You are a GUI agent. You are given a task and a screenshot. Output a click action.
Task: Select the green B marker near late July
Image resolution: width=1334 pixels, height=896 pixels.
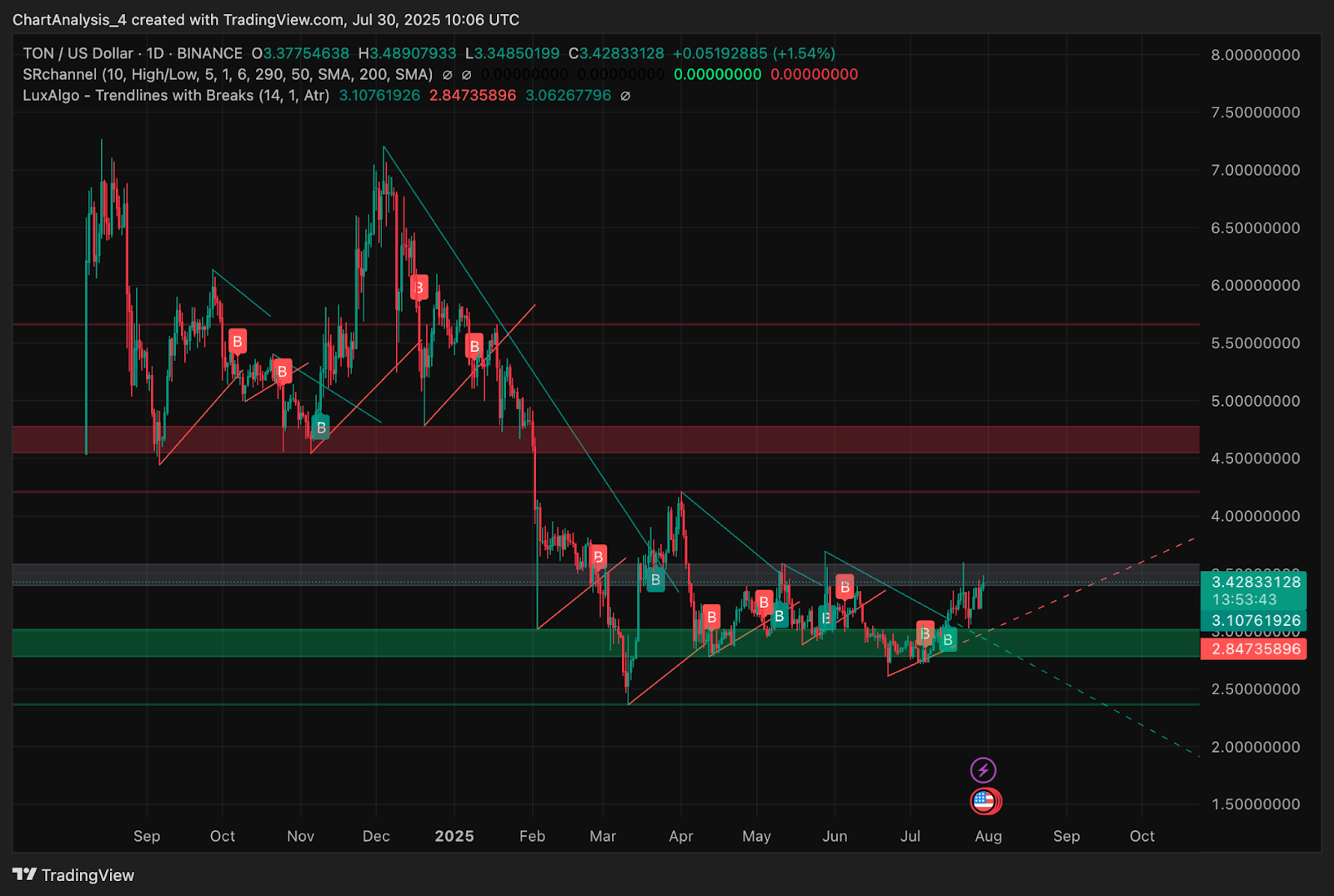click(948, 640)
